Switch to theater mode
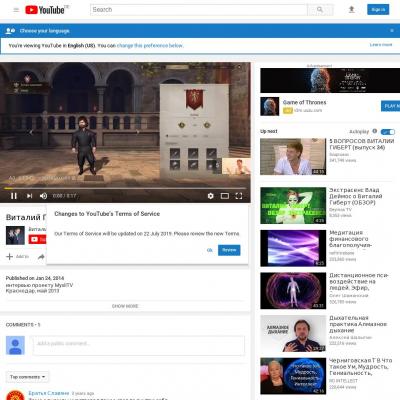 [225, 196]
